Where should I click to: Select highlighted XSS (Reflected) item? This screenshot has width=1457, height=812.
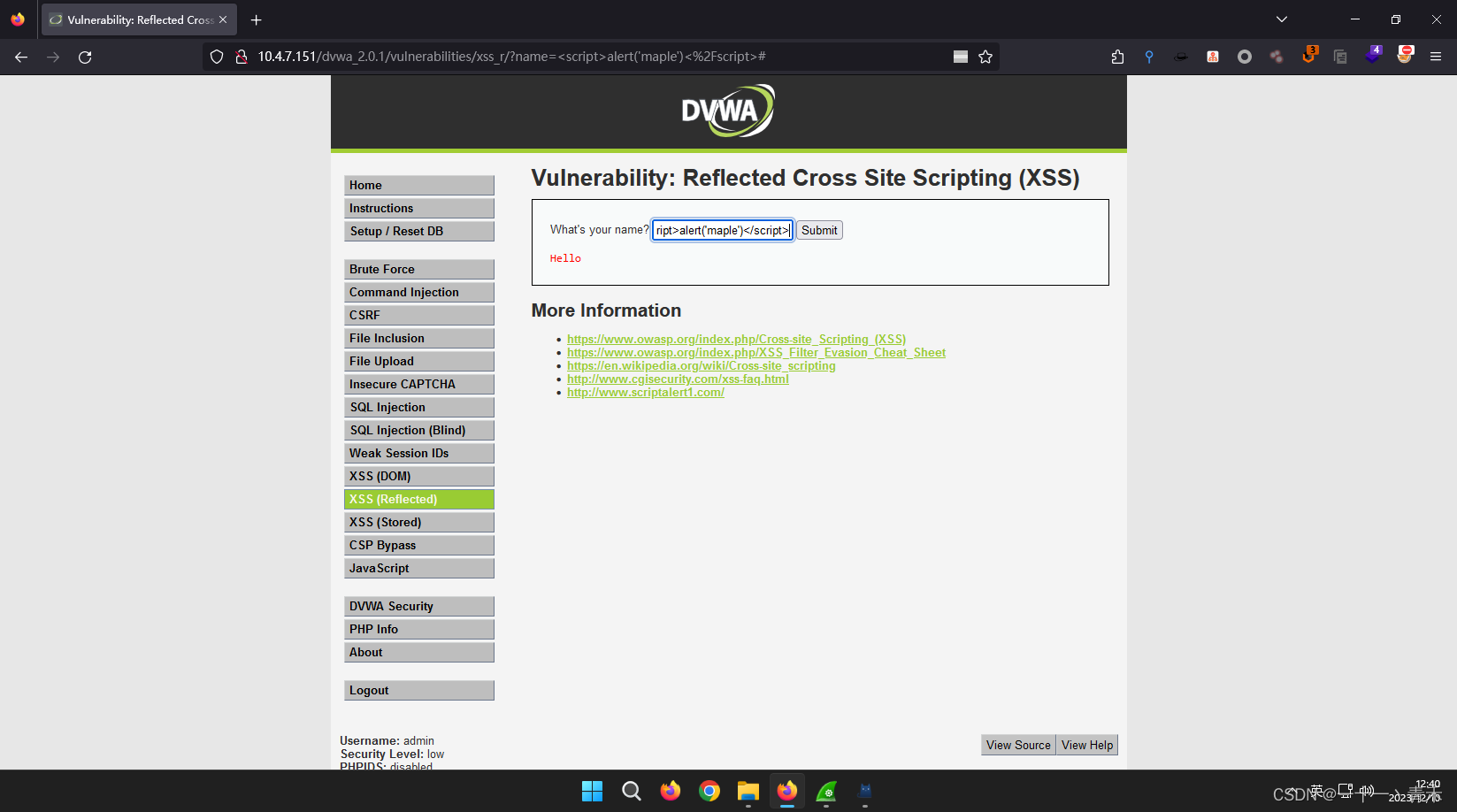click(419, 499)
